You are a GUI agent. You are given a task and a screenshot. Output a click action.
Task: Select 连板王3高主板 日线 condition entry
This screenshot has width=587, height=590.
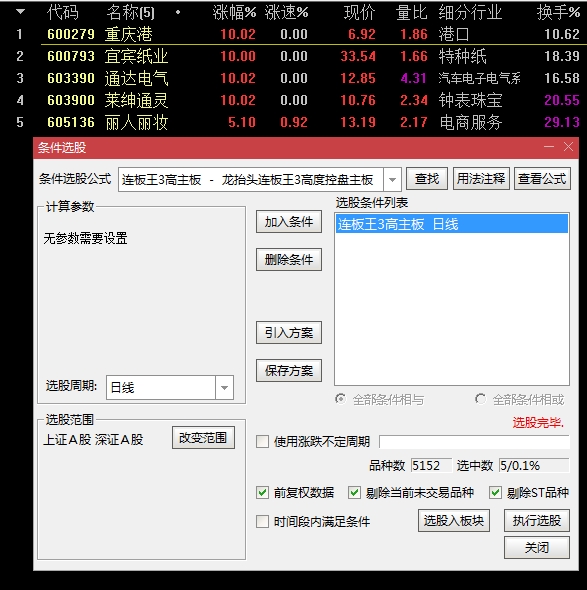[452, 224]
